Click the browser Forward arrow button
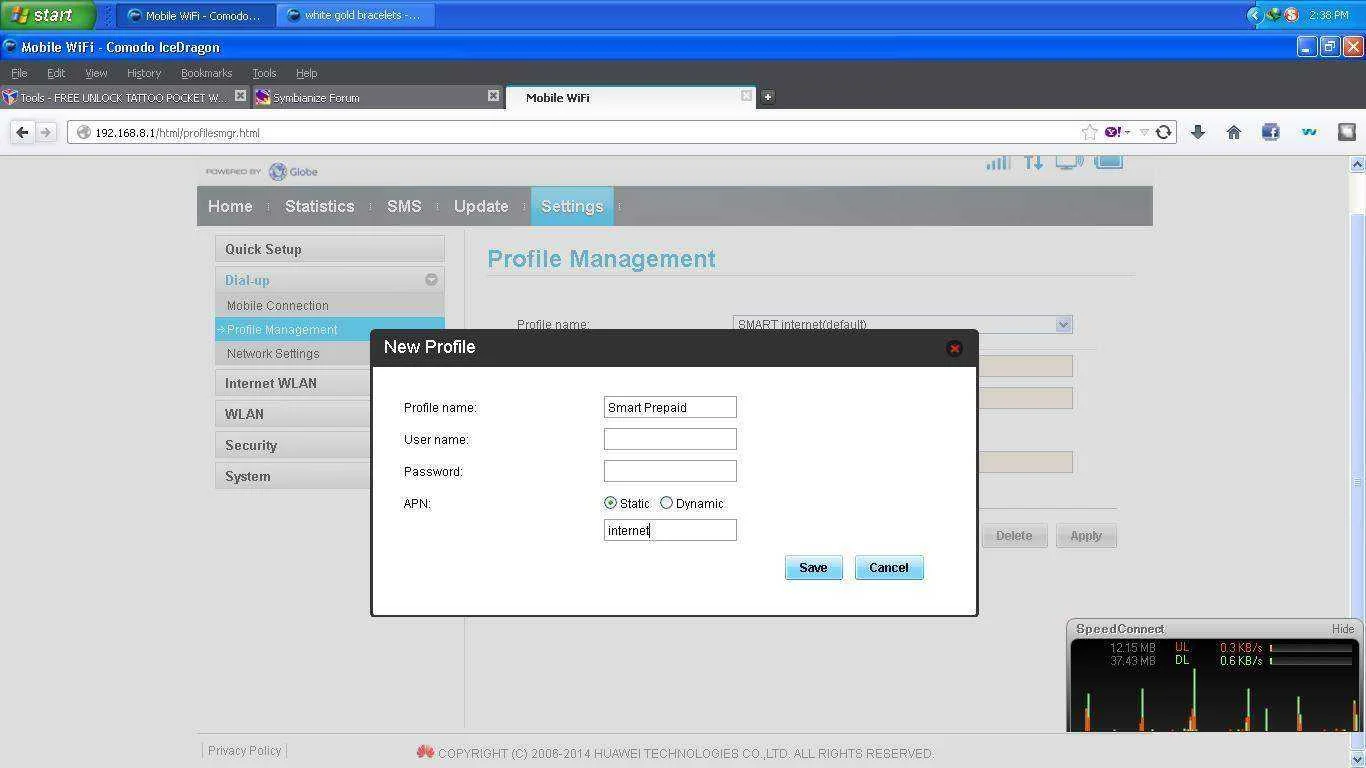This screenshot has width=1366, height=768. (x=45, y=132)
